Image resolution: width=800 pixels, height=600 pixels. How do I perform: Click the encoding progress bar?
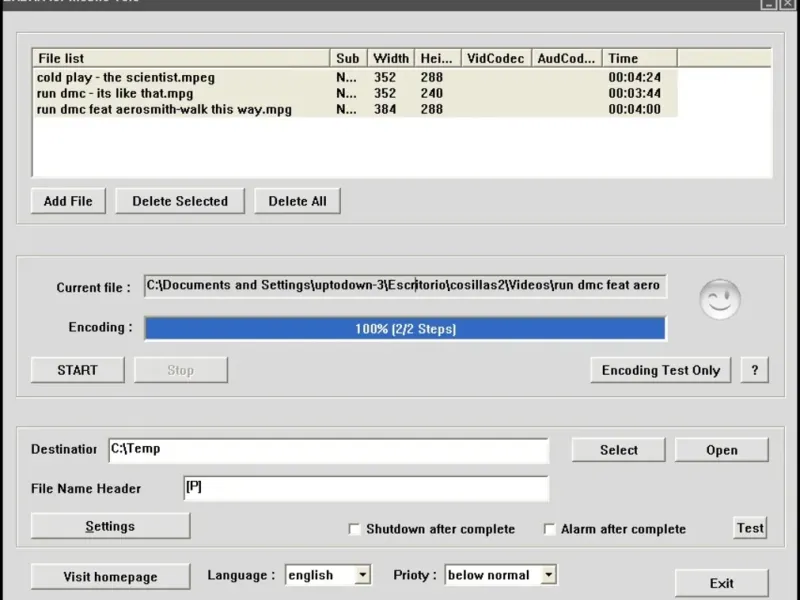405,329
